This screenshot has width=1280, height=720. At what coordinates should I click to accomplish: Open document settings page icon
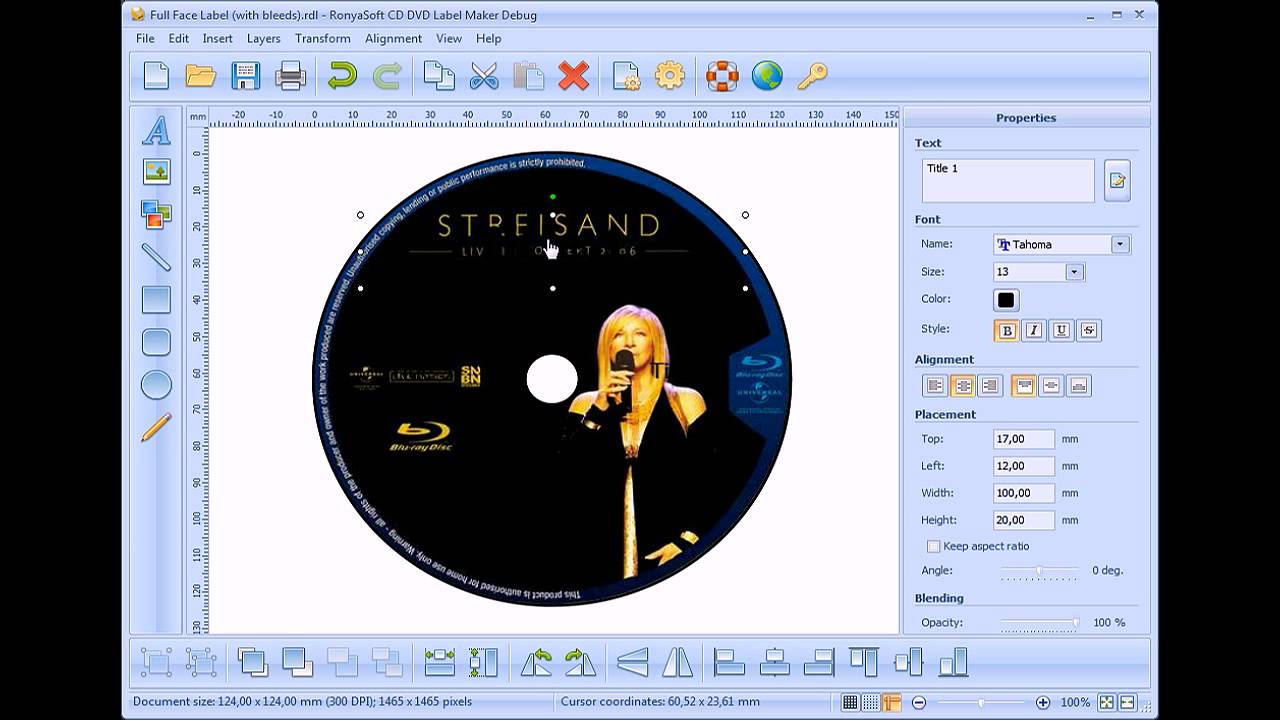tap(626, 76)
